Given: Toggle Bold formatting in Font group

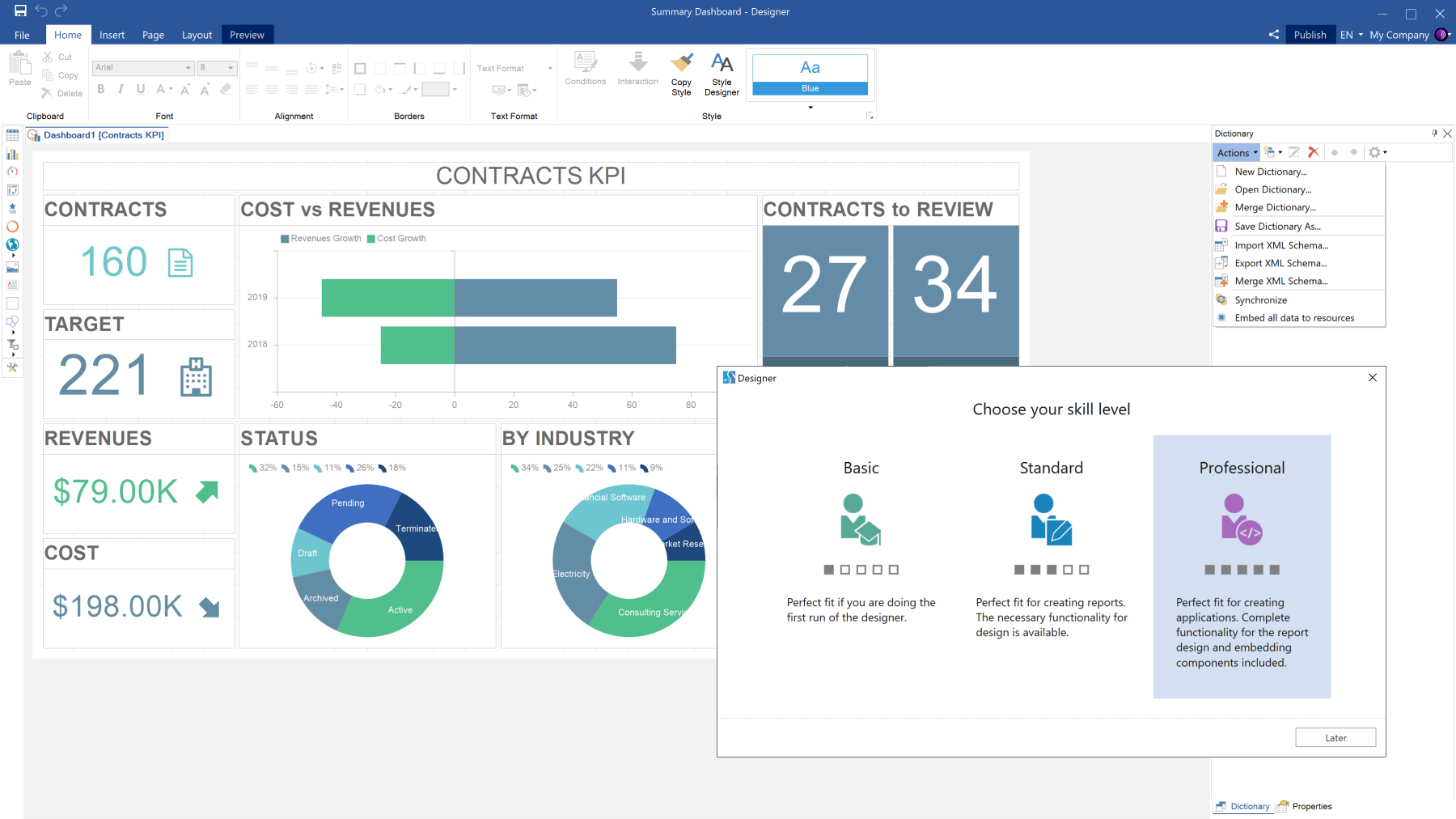Looking at the screenshot, I should click(101, 90).
